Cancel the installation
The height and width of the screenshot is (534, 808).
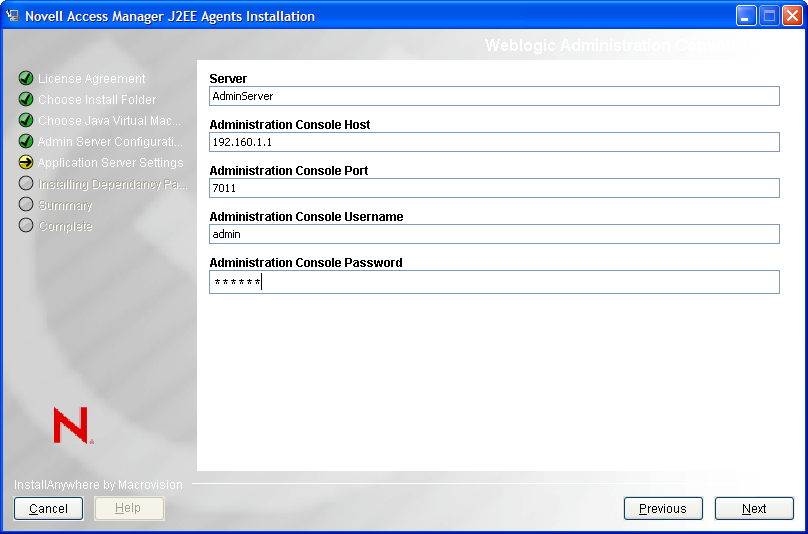click(x=48, y=509)
